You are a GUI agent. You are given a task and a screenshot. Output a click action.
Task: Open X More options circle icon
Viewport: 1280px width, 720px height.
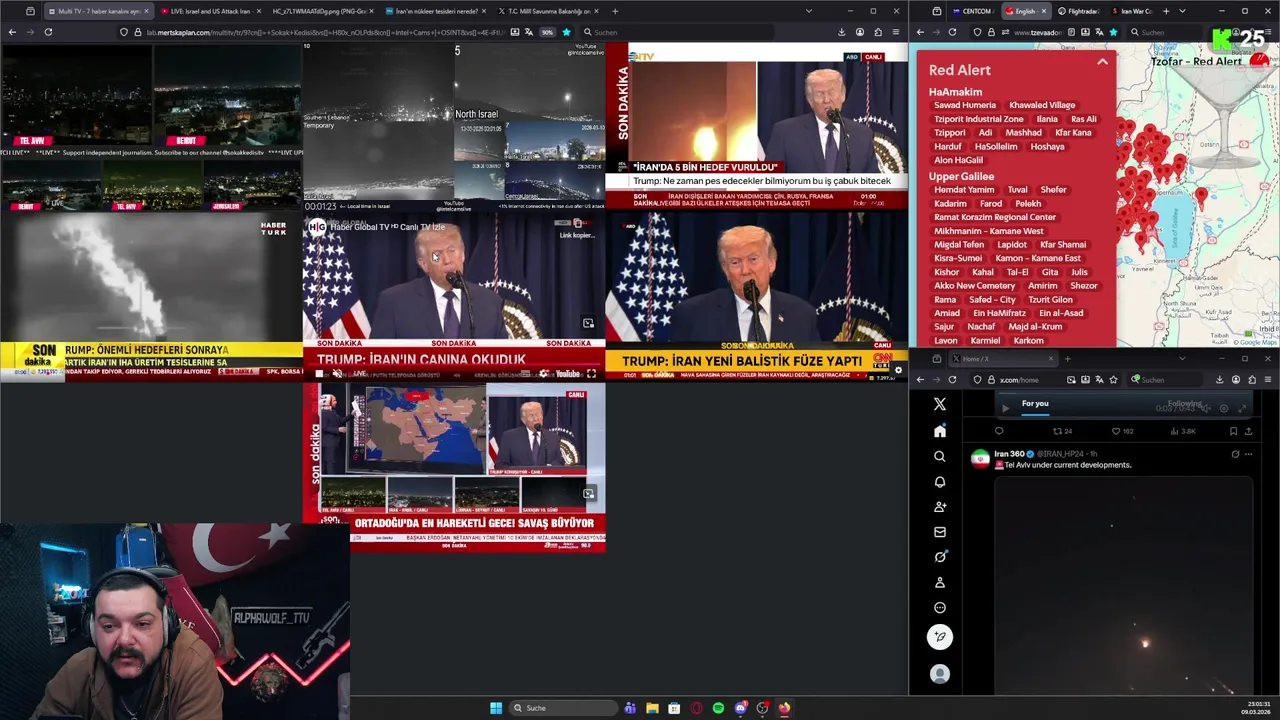[939, 607]
